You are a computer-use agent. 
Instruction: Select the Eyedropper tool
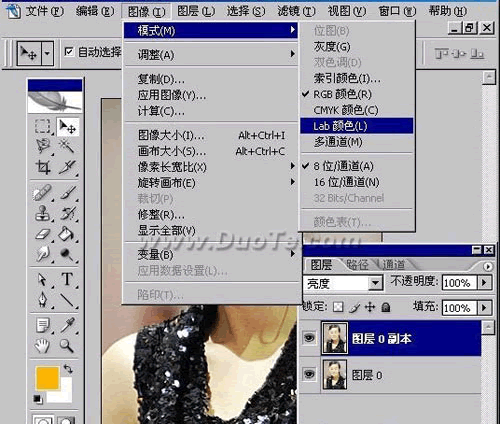(67, 325)
